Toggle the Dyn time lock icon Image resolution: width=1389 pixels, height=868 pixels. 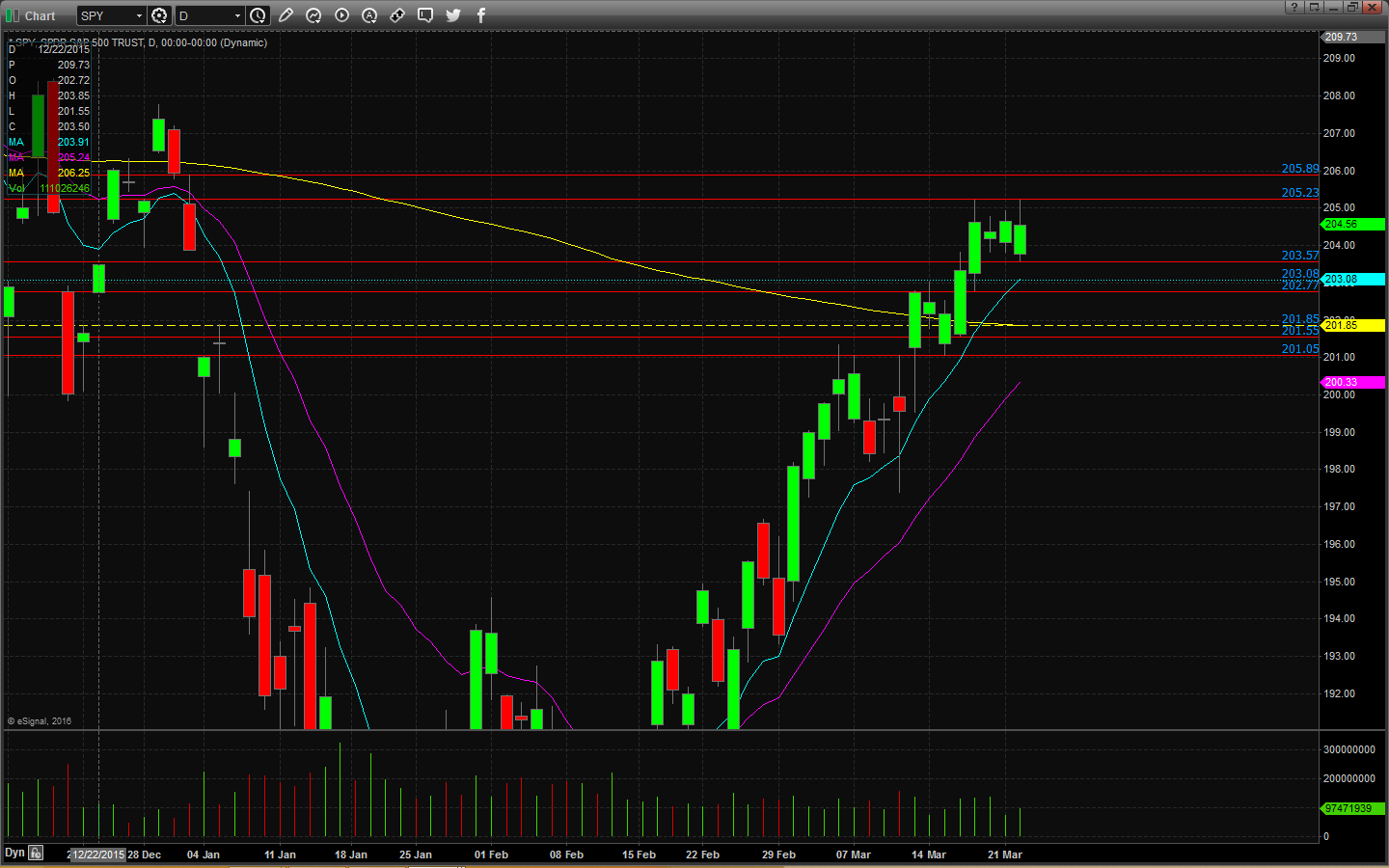pos(36,853)
